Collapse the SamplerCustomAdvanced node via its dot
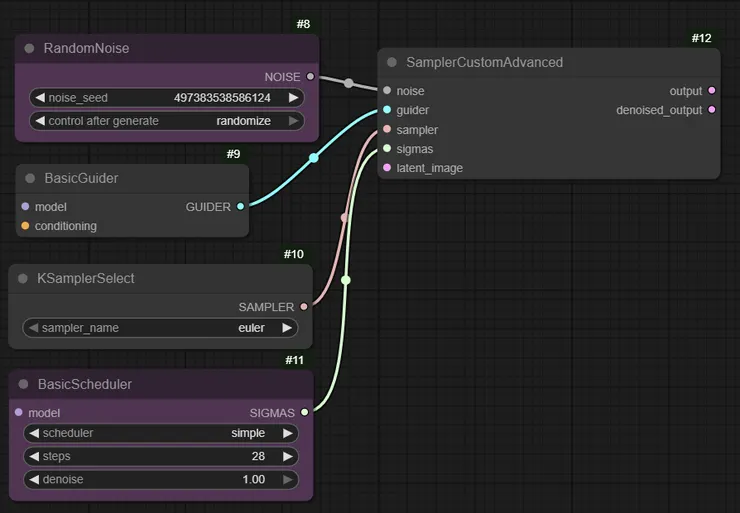Screen dimensions: 740x513 pyautogui.click(x=392, y=62)
